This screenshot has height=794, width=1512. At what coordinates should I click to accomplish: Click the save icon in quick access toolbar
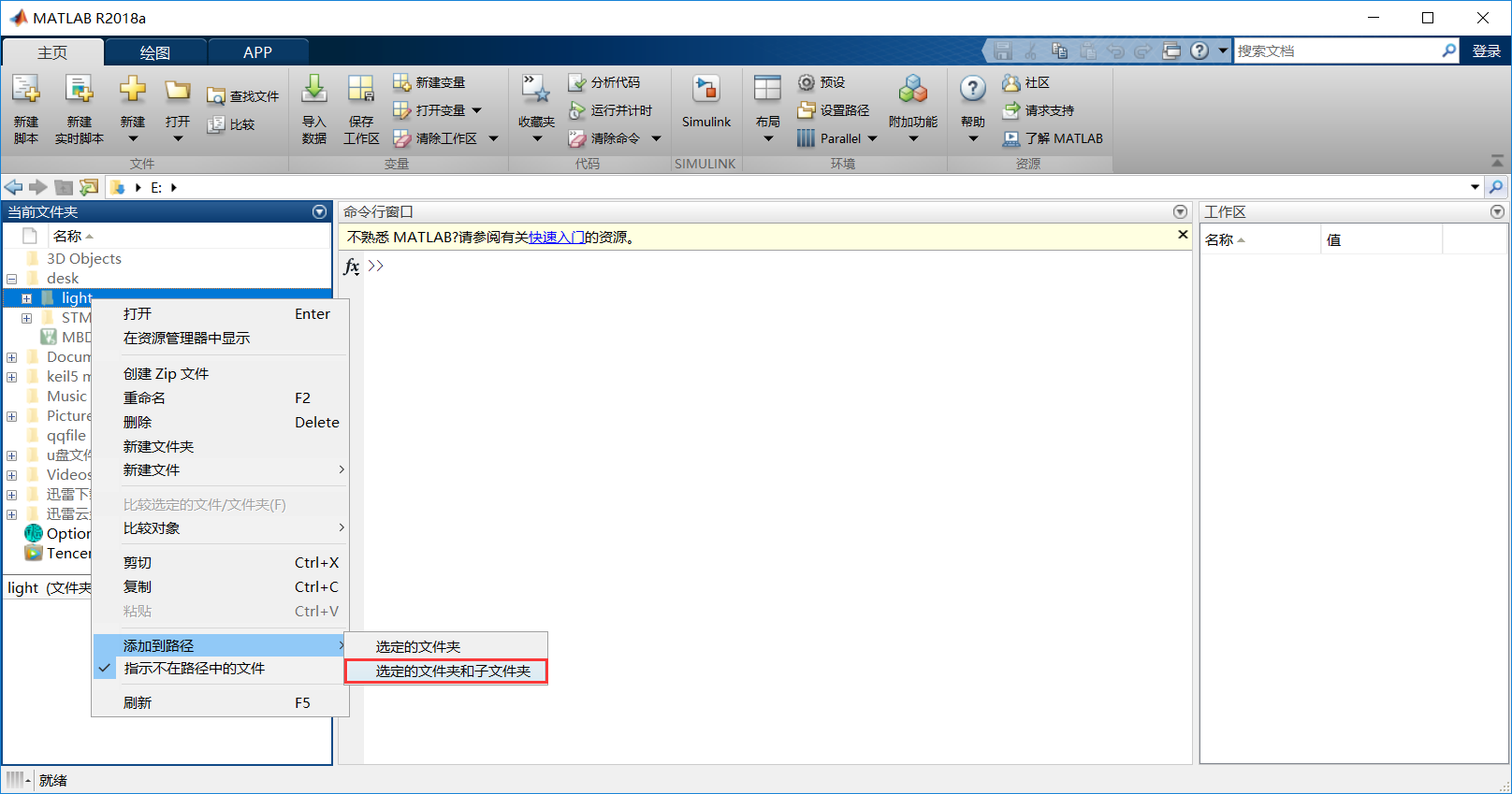click(1003, 51)
